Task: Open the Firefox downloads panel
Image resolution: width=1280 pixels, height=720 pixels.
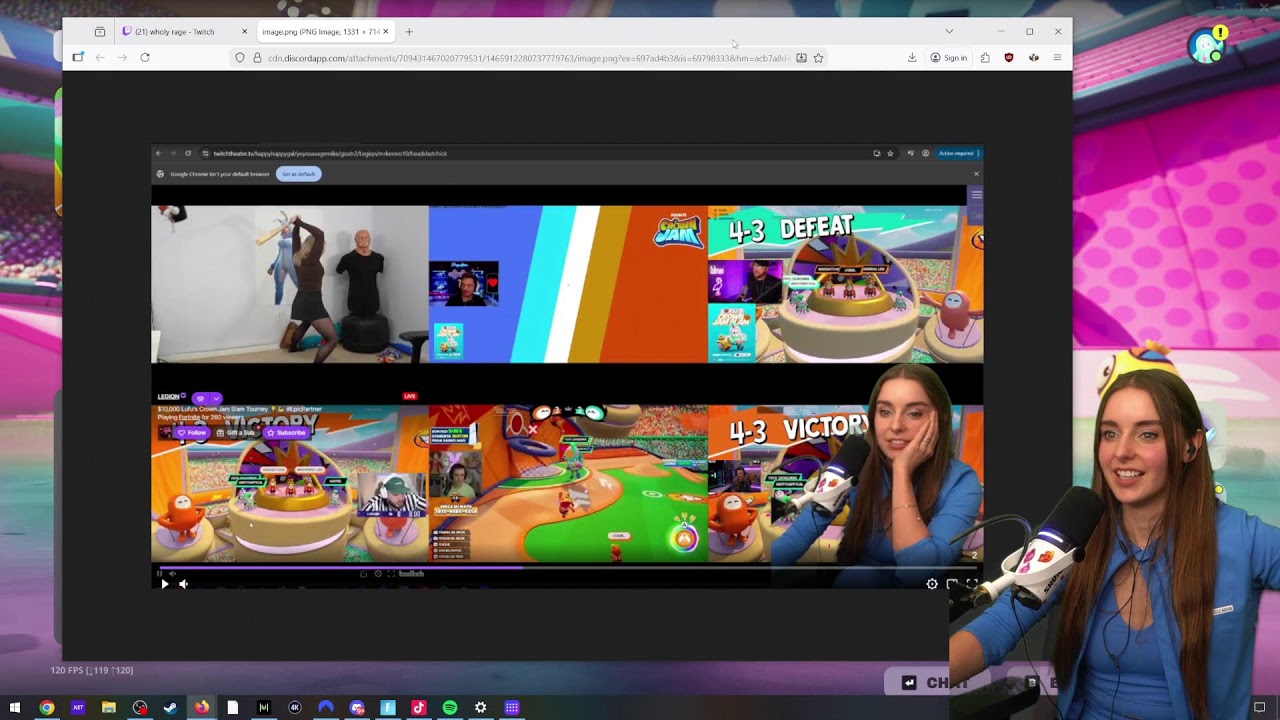Action: tap(912, 58)
